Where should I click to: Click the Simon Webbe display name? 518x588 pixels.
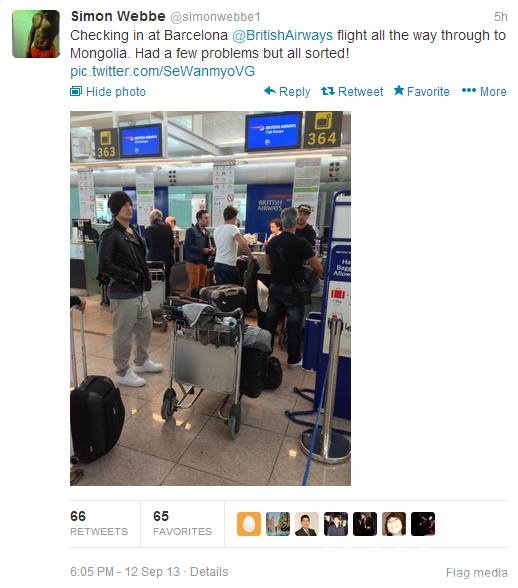pos(118,16)
